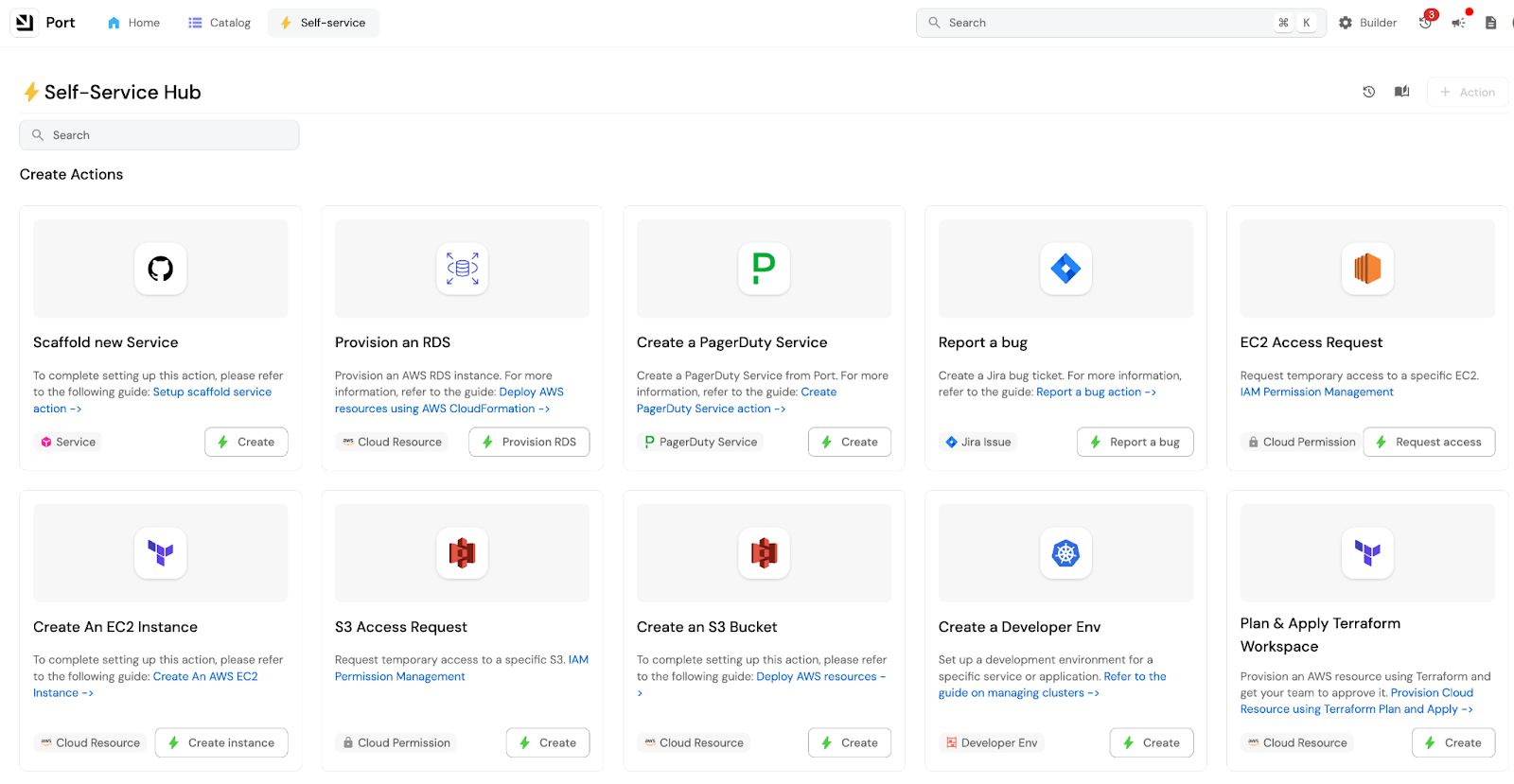This screenshot has height=784, width=1514.
Task: Click the Jira diamond icon on Report a bug
Action: [x=1065, y=269]
